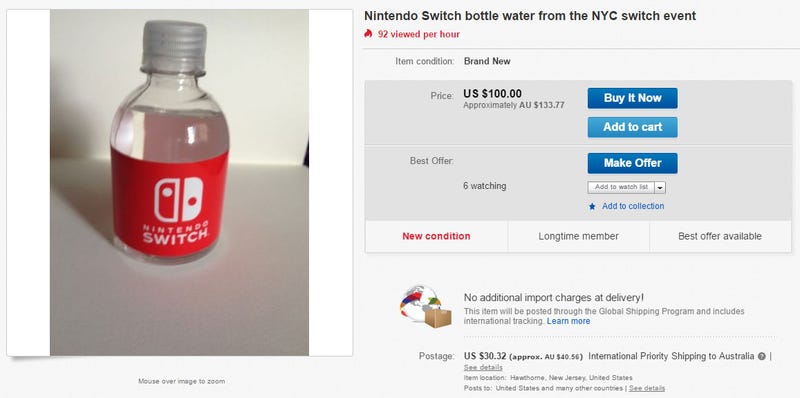This screenshot has height=398, width=800.
Task: Click the Buy It Now button
Action: 633,98
